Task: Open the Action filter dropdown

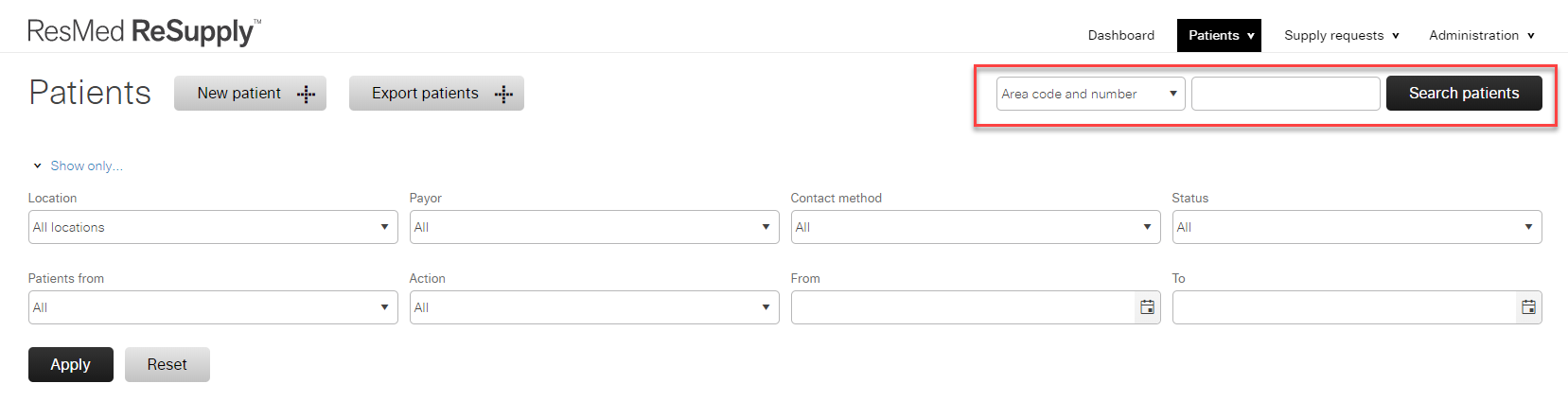Action: pos(594,307)
